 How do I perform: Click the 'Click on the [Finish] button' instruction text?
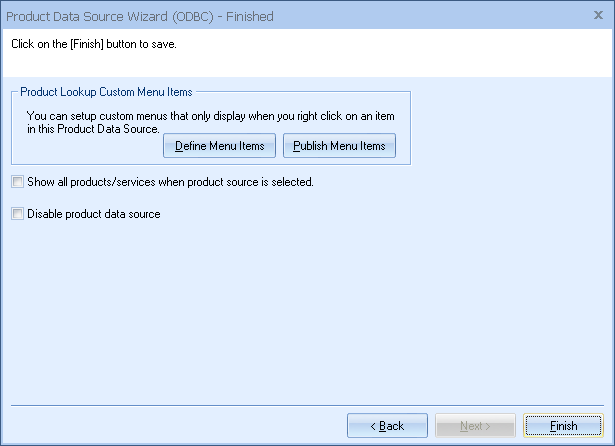point(98,45)
